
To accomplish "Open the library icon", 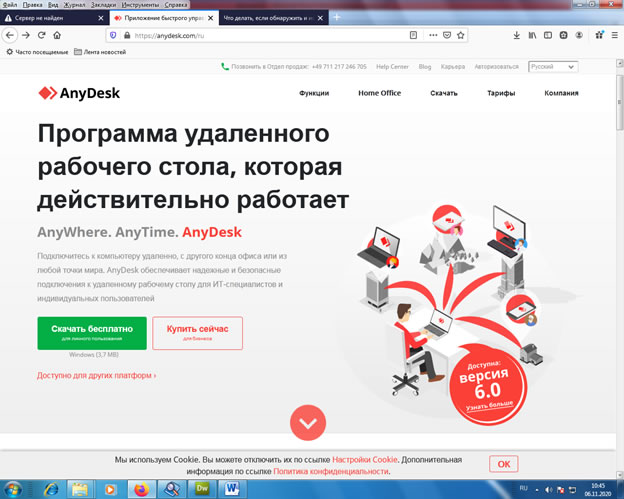I will click(x=532, y=35).
